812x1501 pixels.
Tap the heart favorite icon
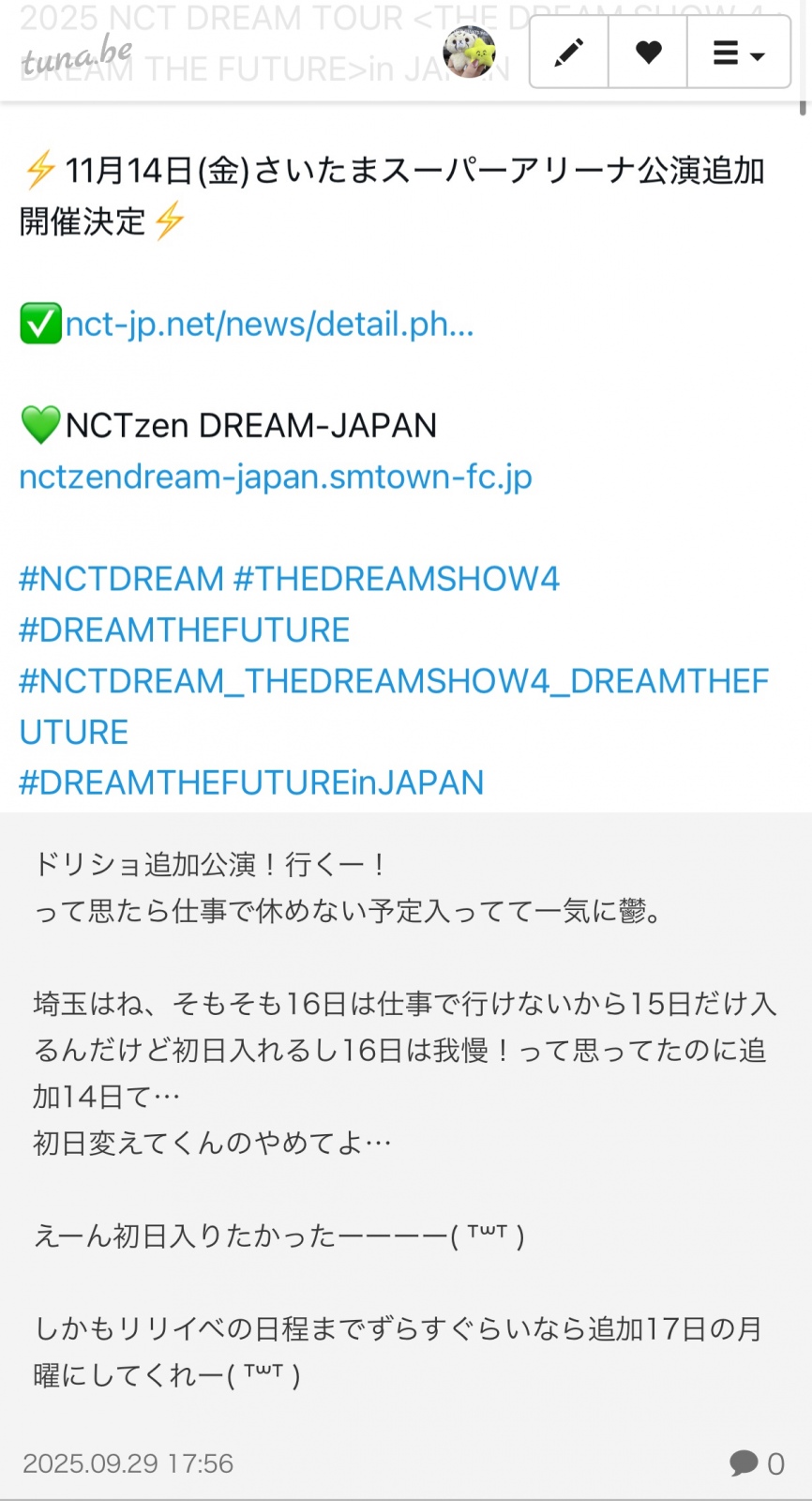(648, 53)
